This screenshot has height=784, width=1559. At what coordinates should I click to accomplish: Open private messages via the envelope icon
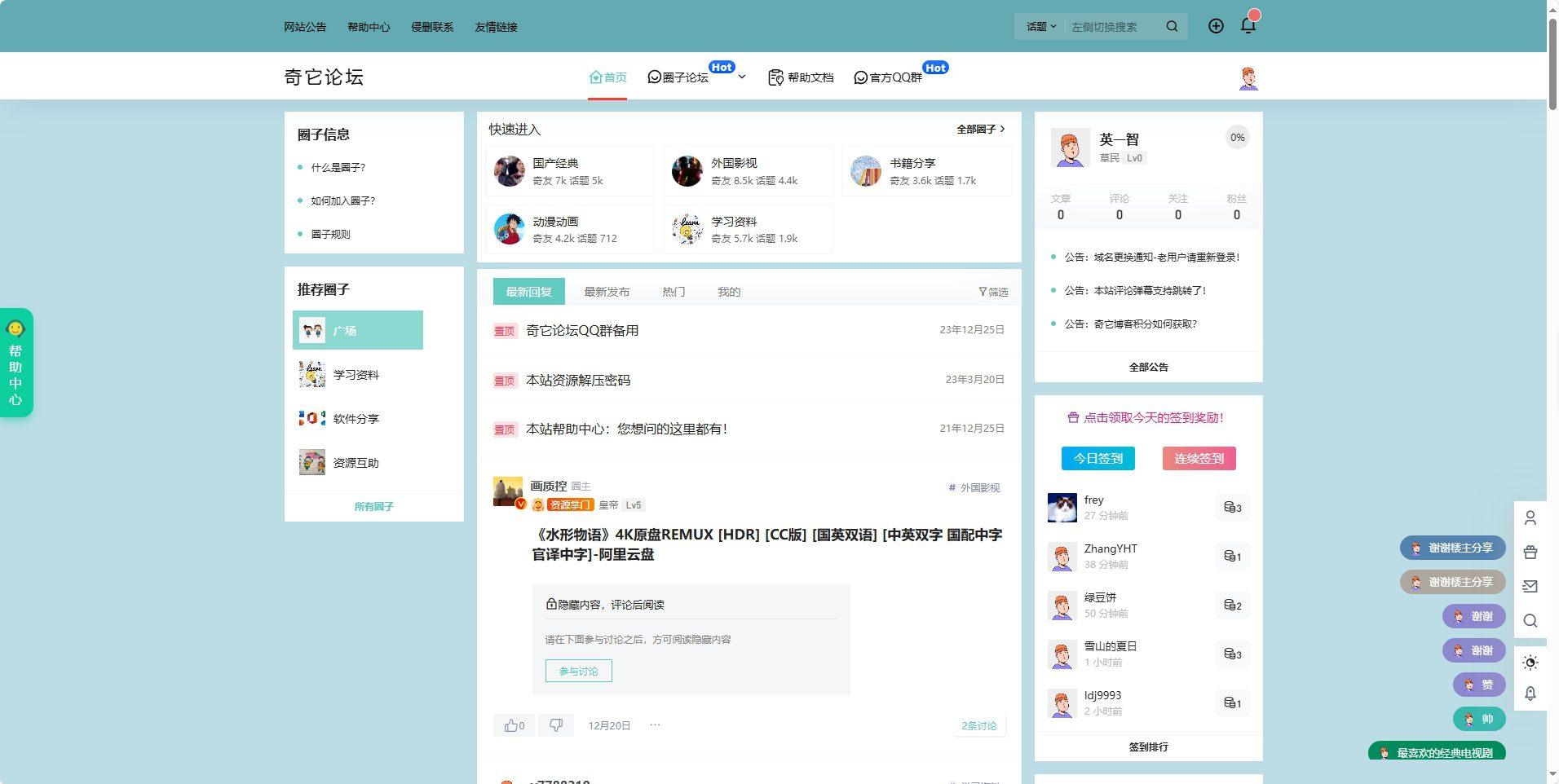(x=1530, y=586)
